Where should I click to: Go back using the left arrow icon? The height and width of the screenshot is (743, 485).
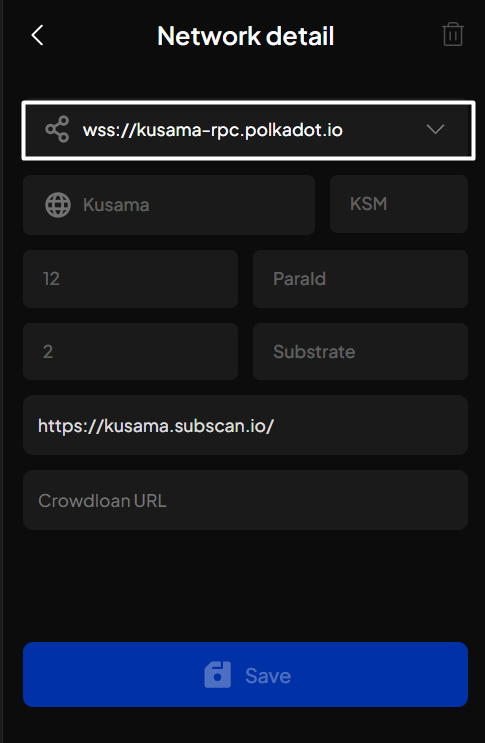(37, 35)
